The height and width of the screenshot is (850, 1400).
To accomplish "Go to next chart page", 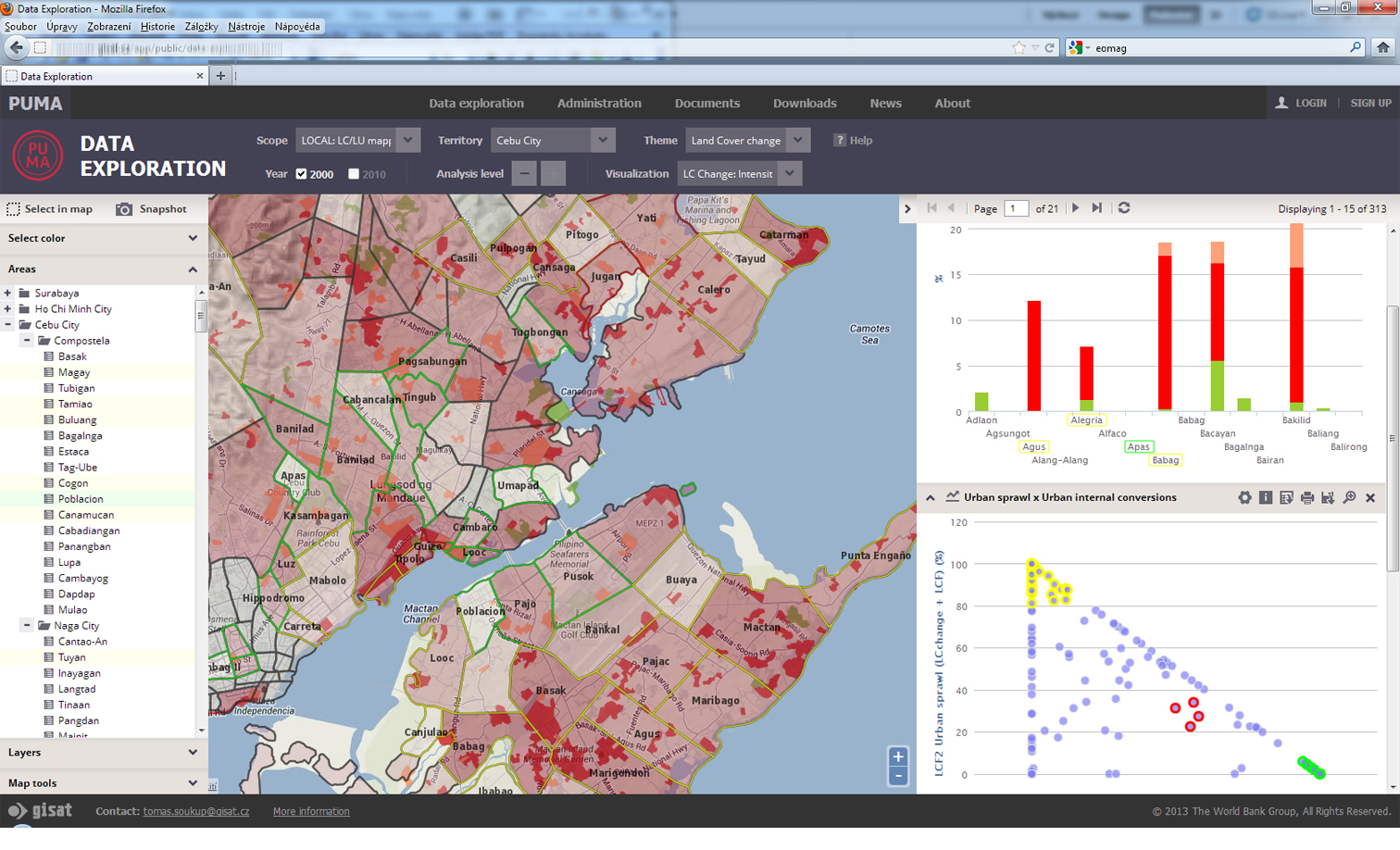I will [1076, 208].
